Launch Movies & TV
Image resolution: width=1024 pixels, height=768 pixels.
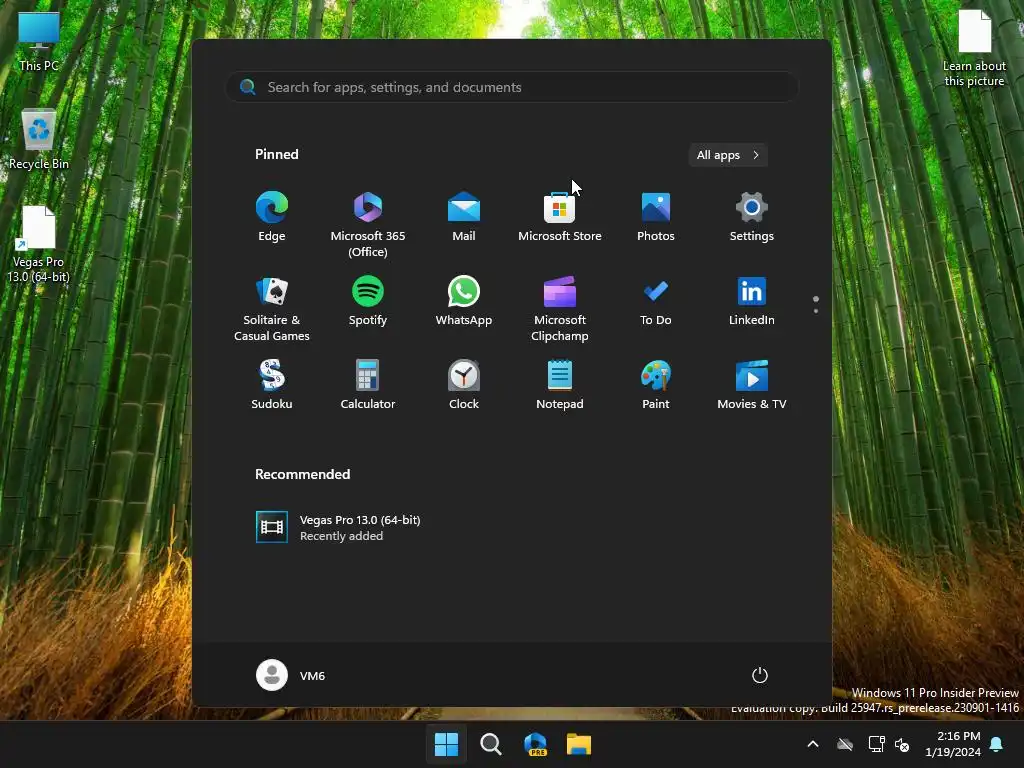pyautogui.click(x=752, y=385)
